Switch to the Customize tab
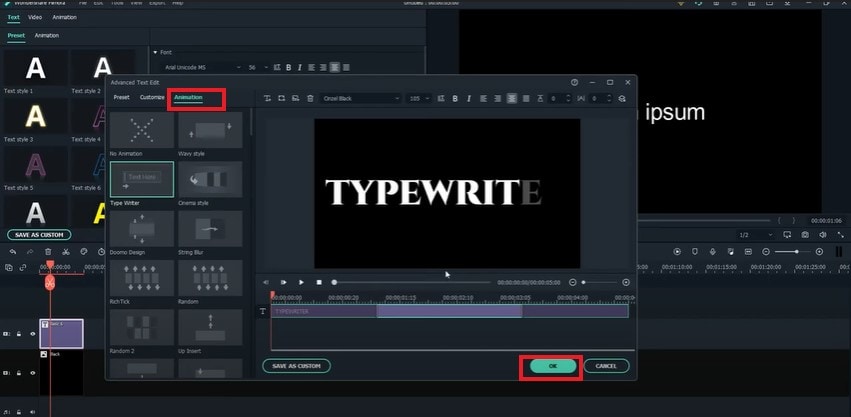 152,98
